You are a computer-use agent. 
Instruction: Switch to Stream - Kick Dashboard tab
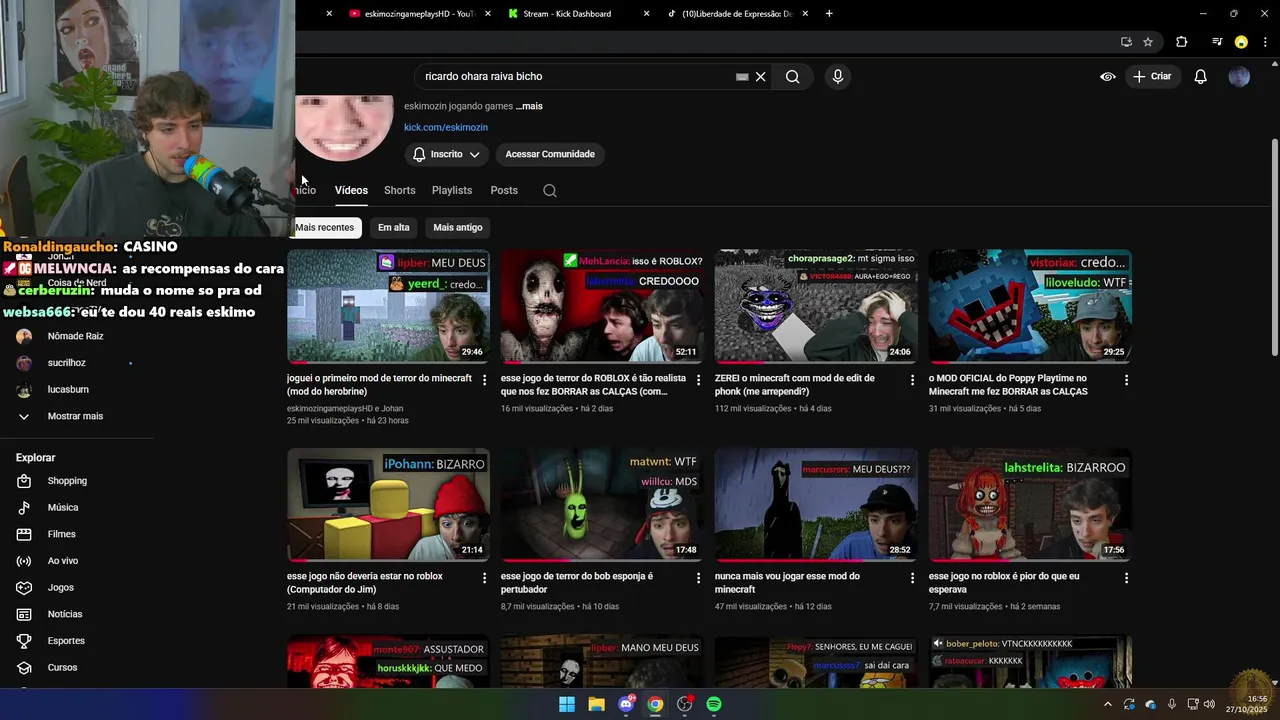578,14
